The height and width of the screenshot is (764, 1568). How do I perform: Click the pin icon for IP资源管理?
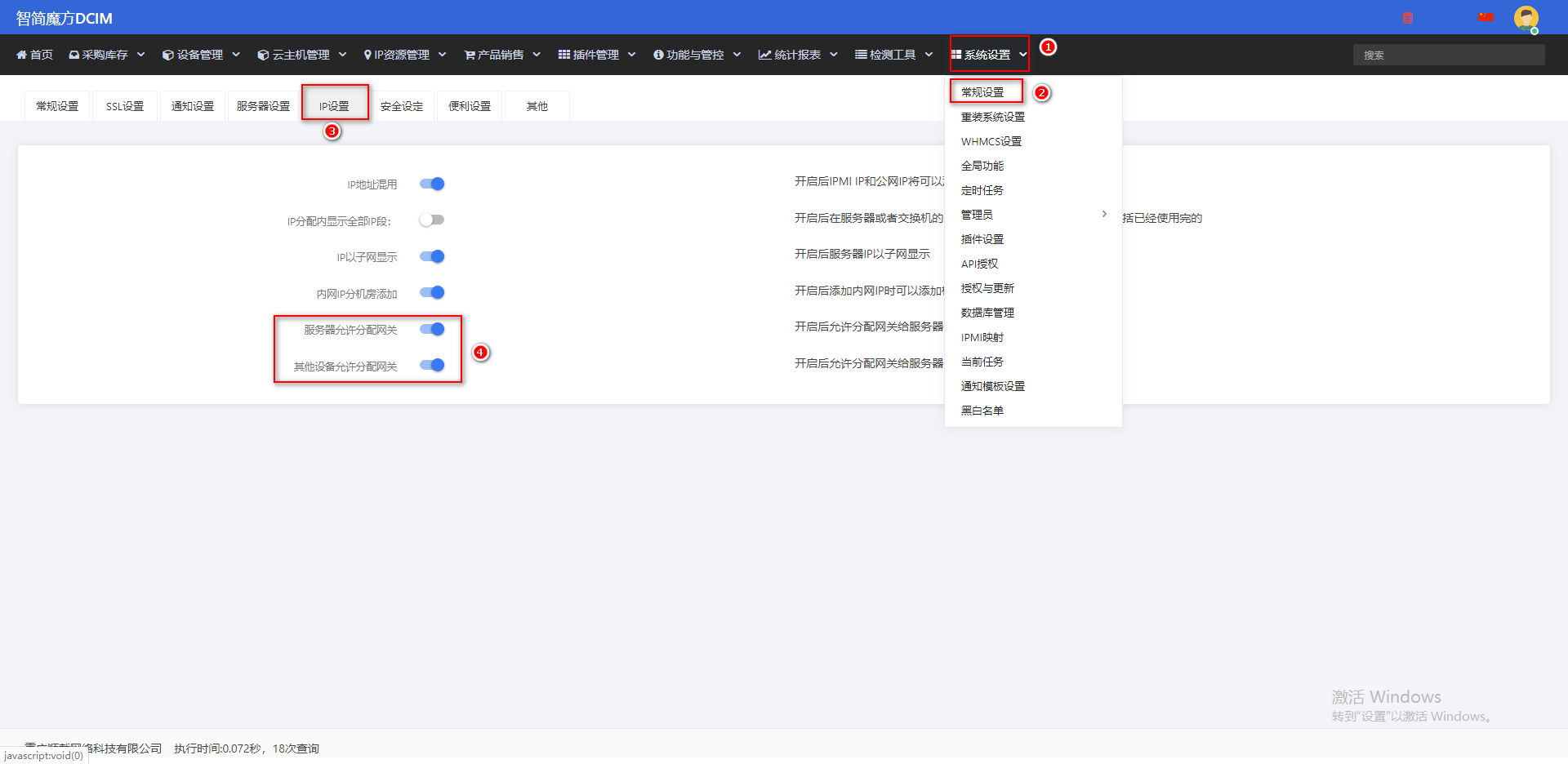(x=367, y=55)
